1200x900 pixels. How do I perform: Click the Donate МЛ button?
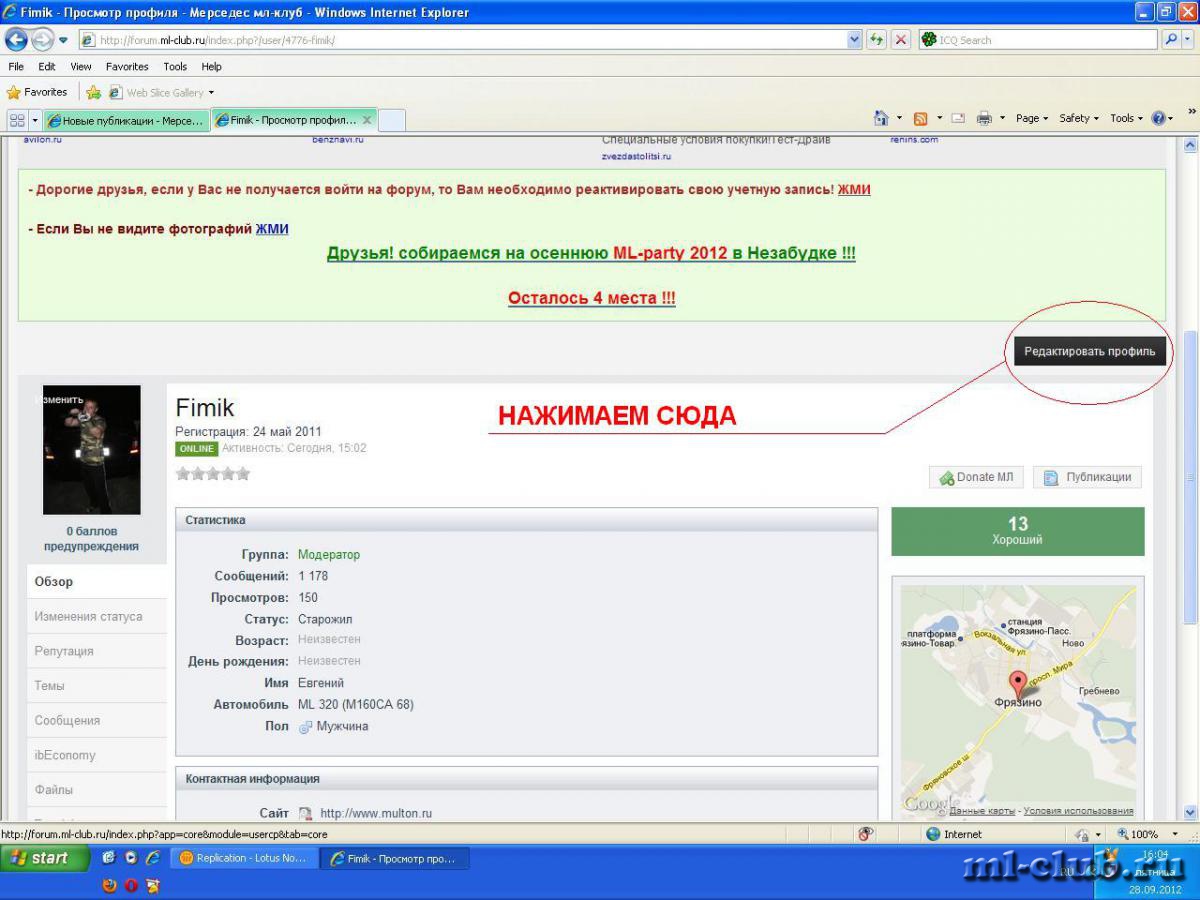pyautogui.click(x=976, y=477)
